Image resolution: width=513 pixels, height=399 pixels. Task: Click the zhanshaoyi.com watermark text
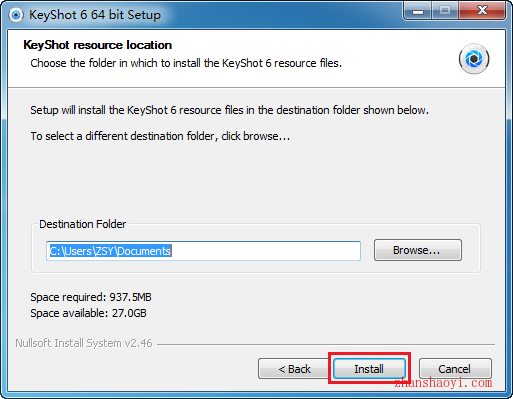tap(443, 383)
